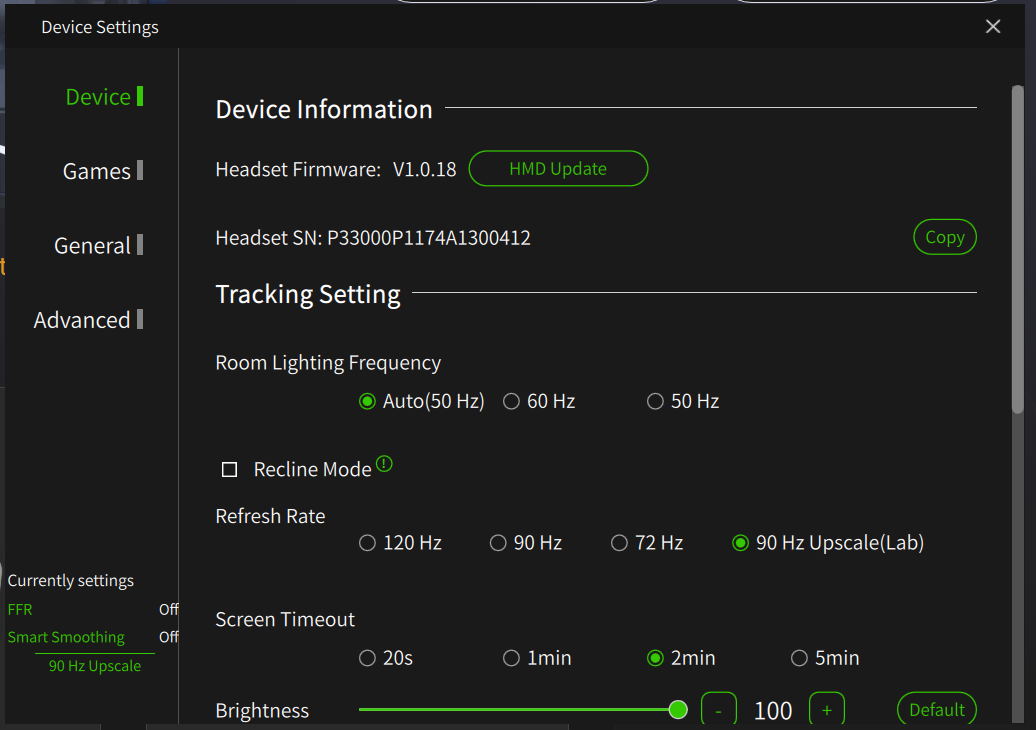Click the HMD Update button
The width and height of the screenshot is (1036, 730).
pos(558,169)
